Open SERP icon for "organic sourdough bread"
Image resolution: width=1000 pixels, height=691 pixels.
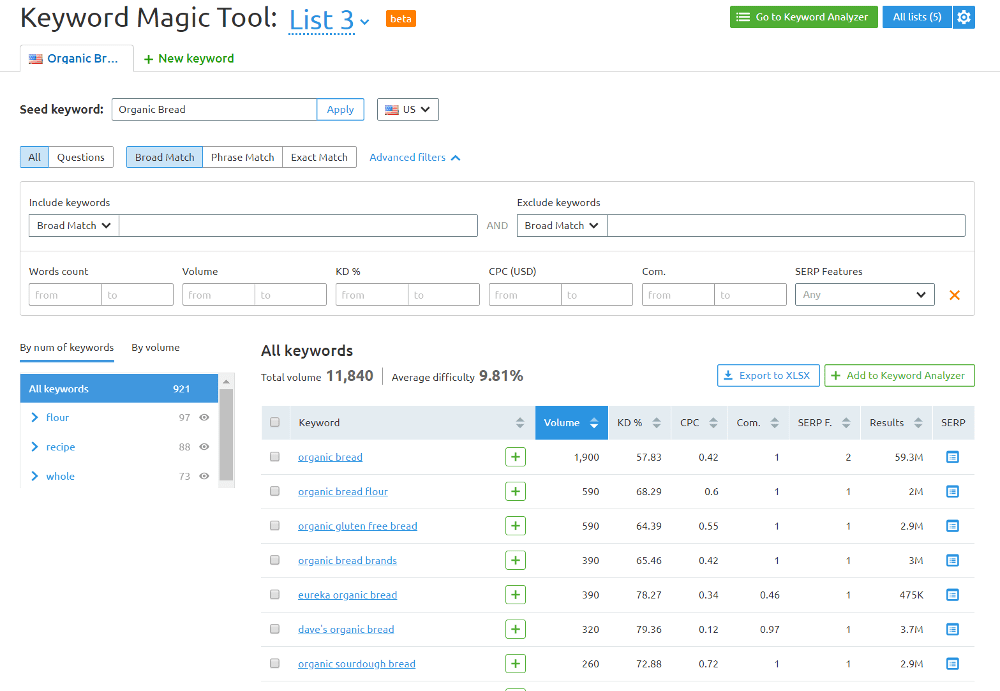(952, 663)
